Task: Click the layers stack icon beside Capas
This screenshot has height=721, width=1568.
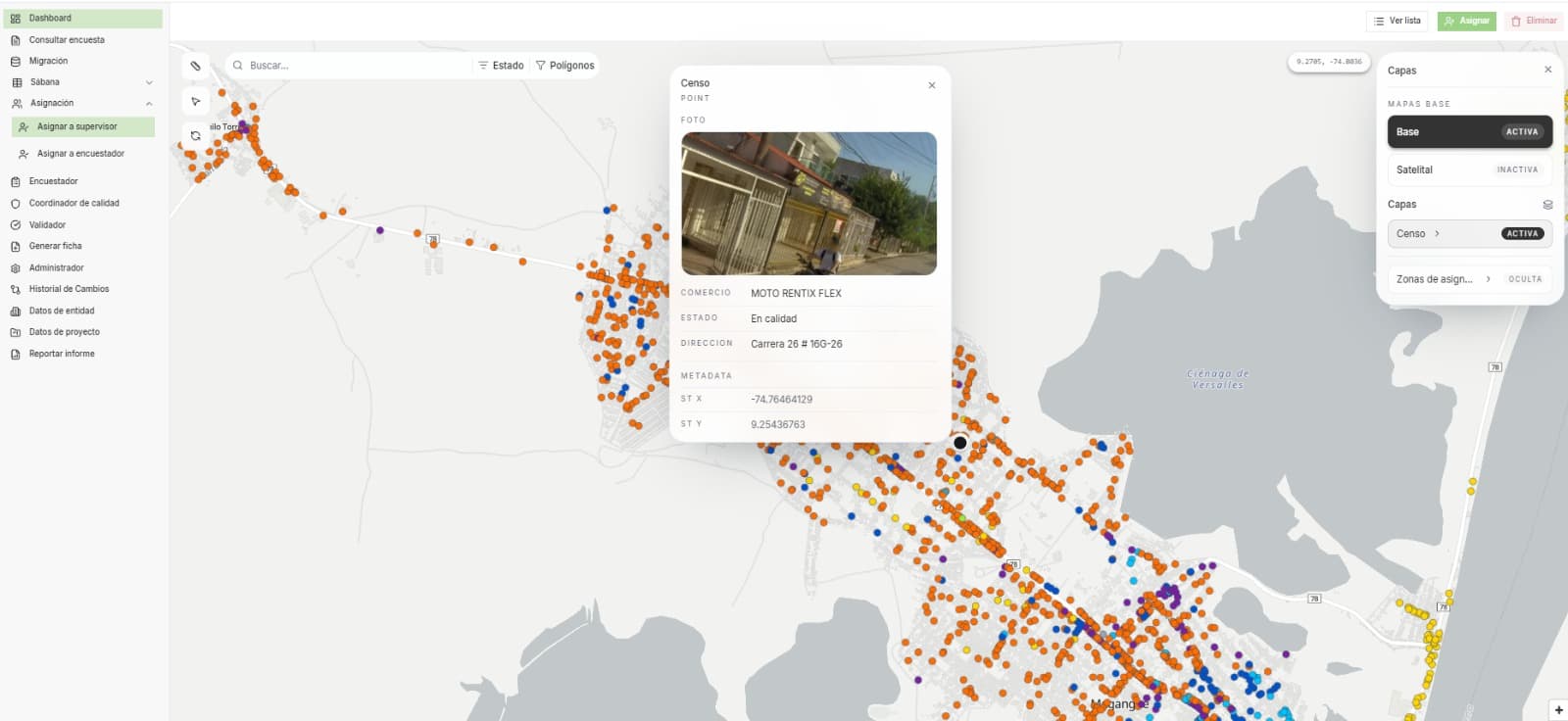Action: click(1548, 205)
